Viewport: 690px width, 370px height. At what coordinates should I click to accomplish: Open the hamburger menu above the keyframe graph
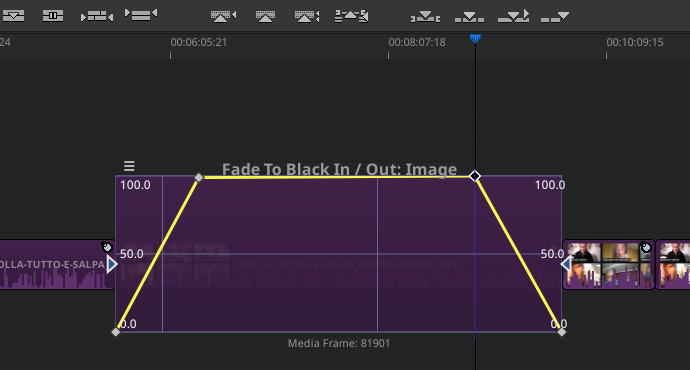(x=129, y=166)
